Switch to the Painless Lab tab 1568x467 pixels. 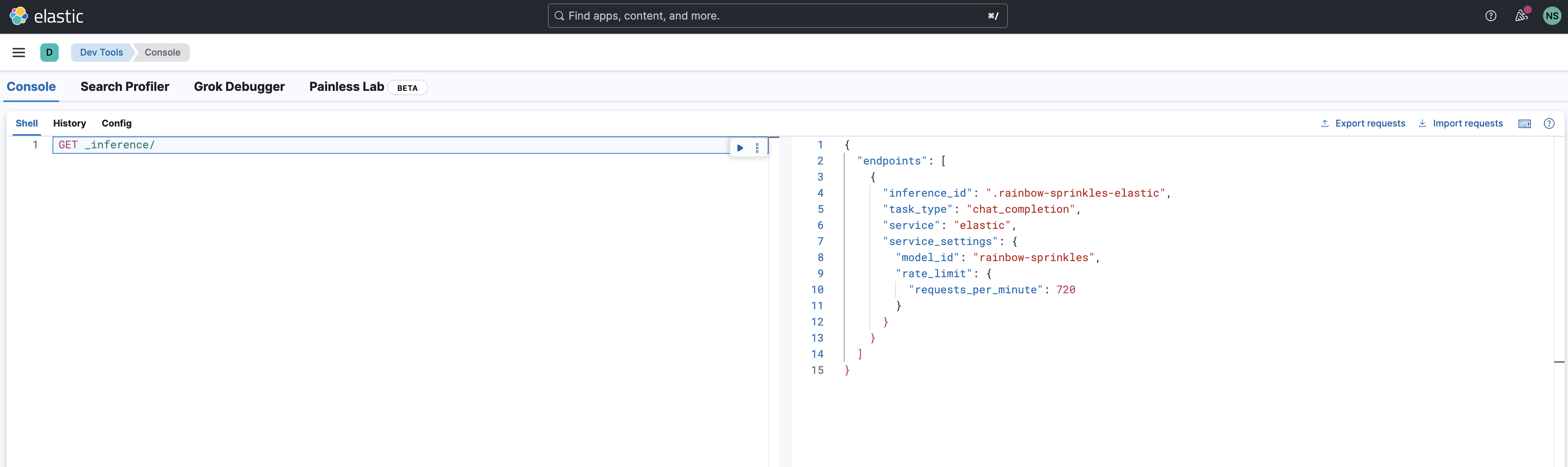coord(346,86)
